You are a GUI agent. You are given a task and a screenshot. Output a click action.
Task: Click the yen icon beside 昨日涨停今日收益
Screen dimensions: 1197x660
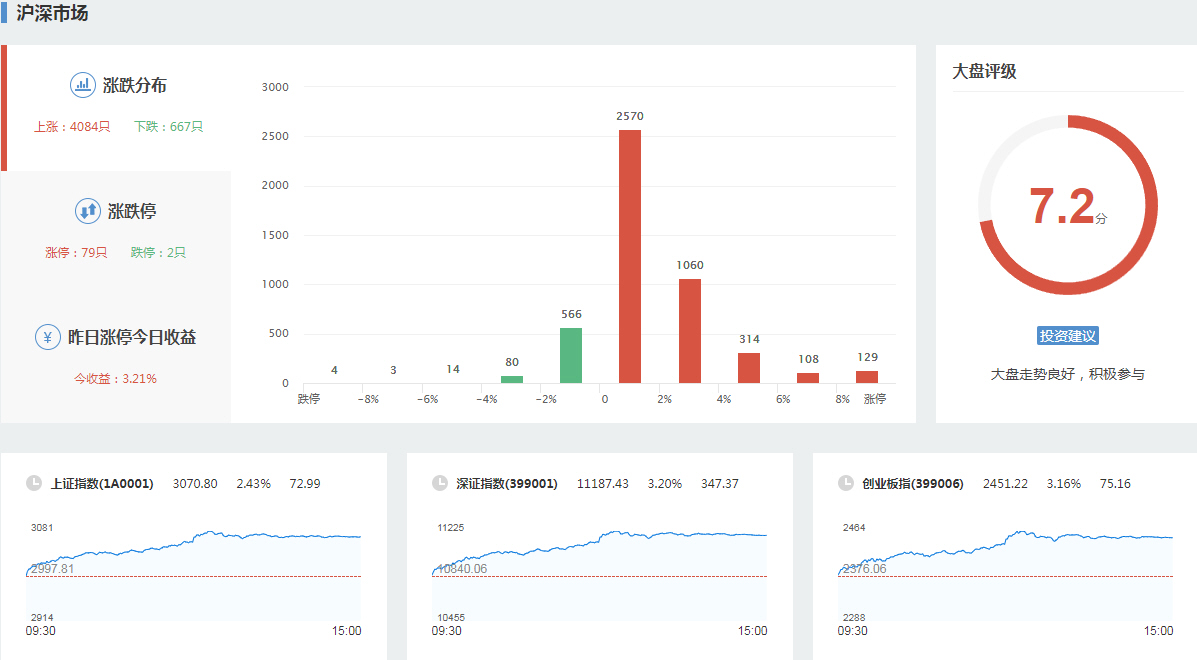tap(48, 337)
